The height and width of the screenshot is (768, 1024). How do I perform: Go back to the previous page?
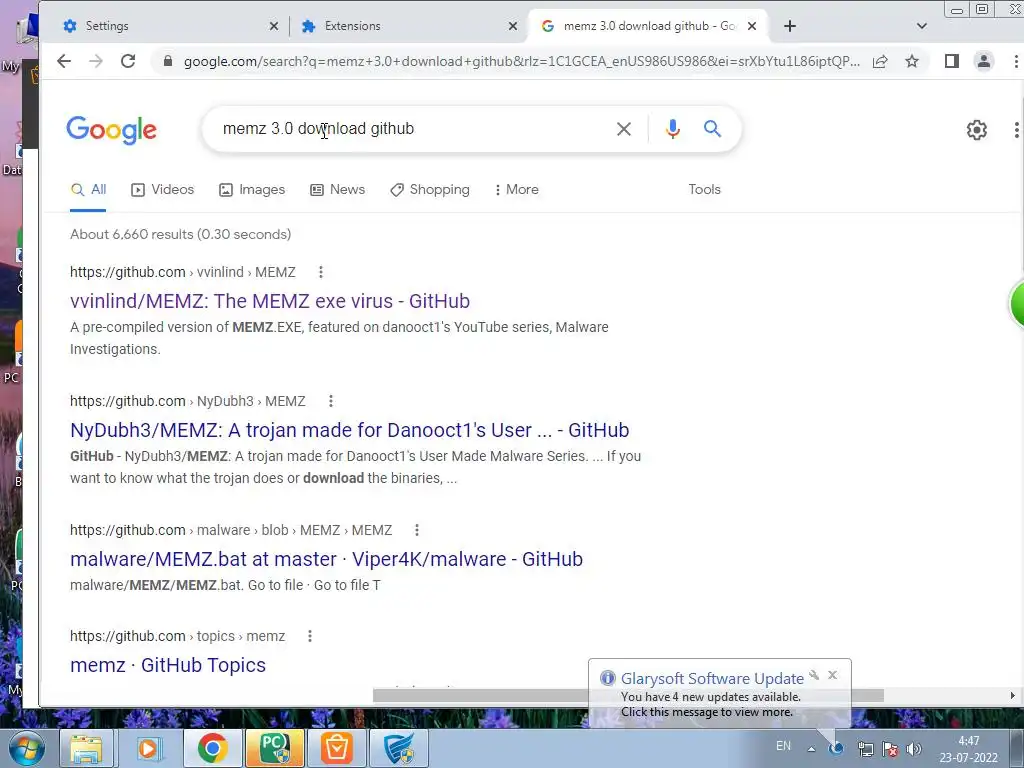tap(63, 61)
